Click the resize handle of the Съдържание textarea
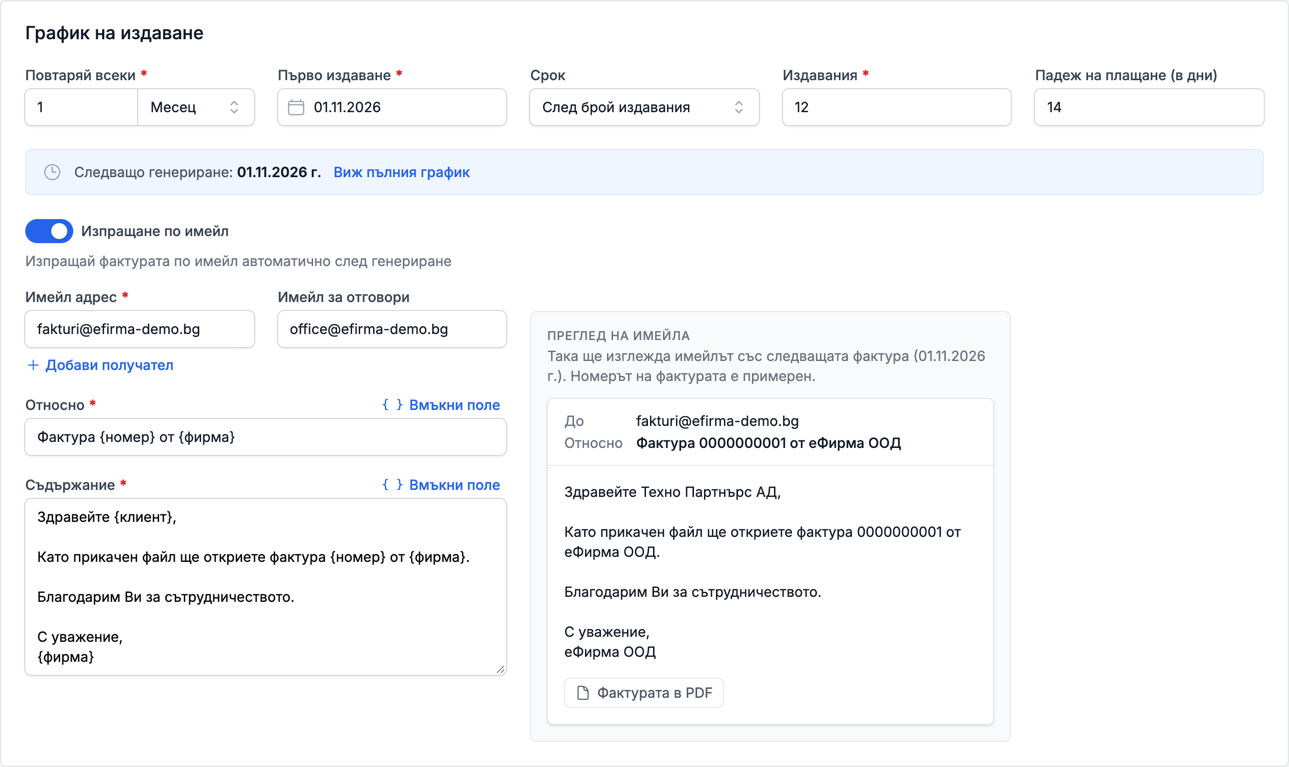This screenshot has height=767, width=1289. pyautogui.click(x=500, y=669)
